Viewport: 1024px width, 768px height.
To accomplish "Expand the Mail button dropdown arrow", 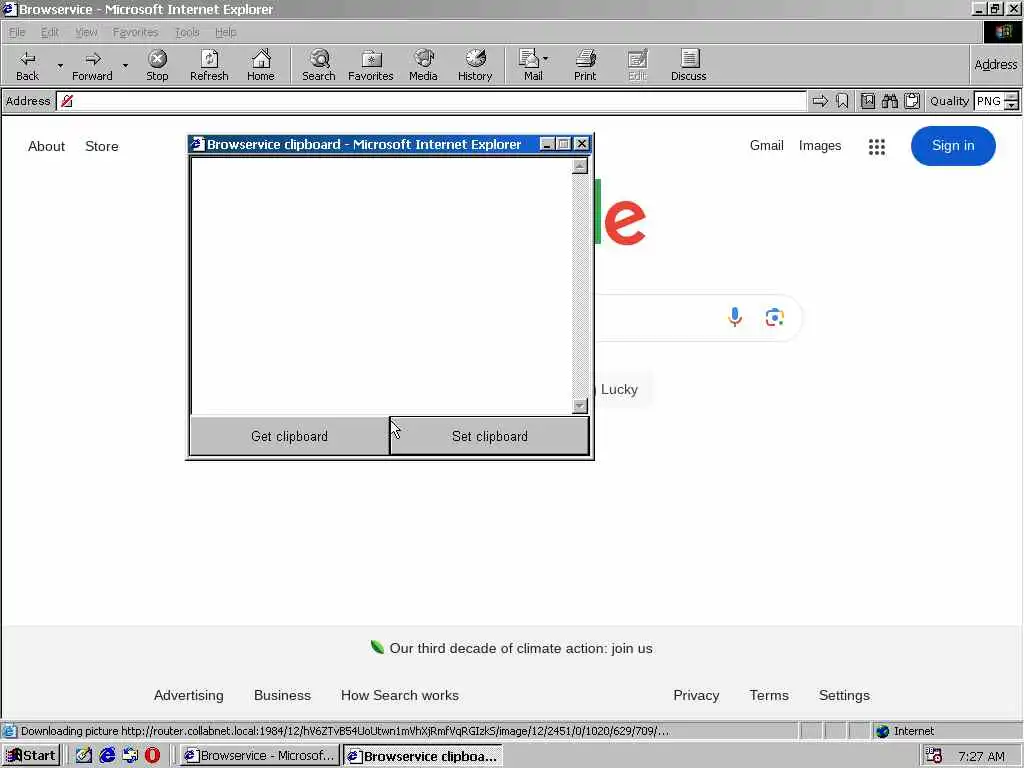I will click(x=546, y=59).
